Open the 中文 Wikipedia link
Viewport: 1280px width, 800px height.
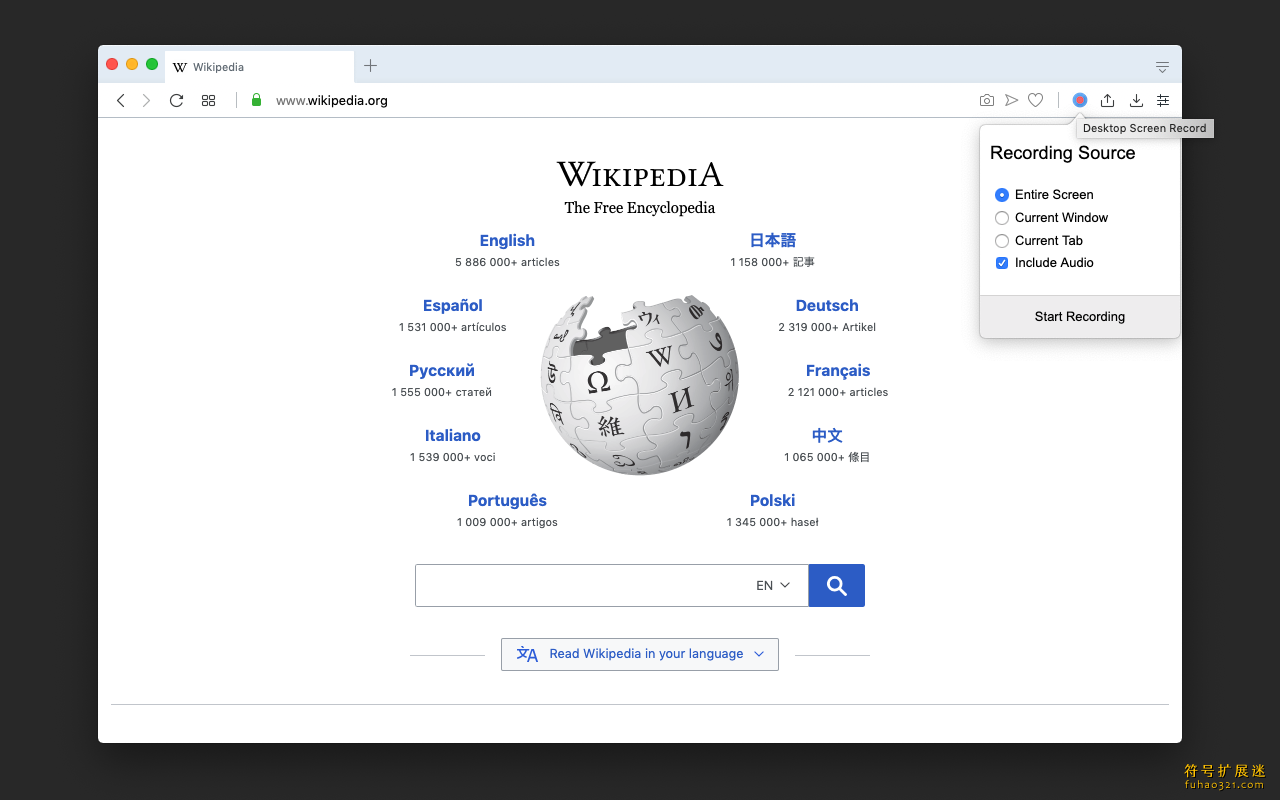[827, 436]
